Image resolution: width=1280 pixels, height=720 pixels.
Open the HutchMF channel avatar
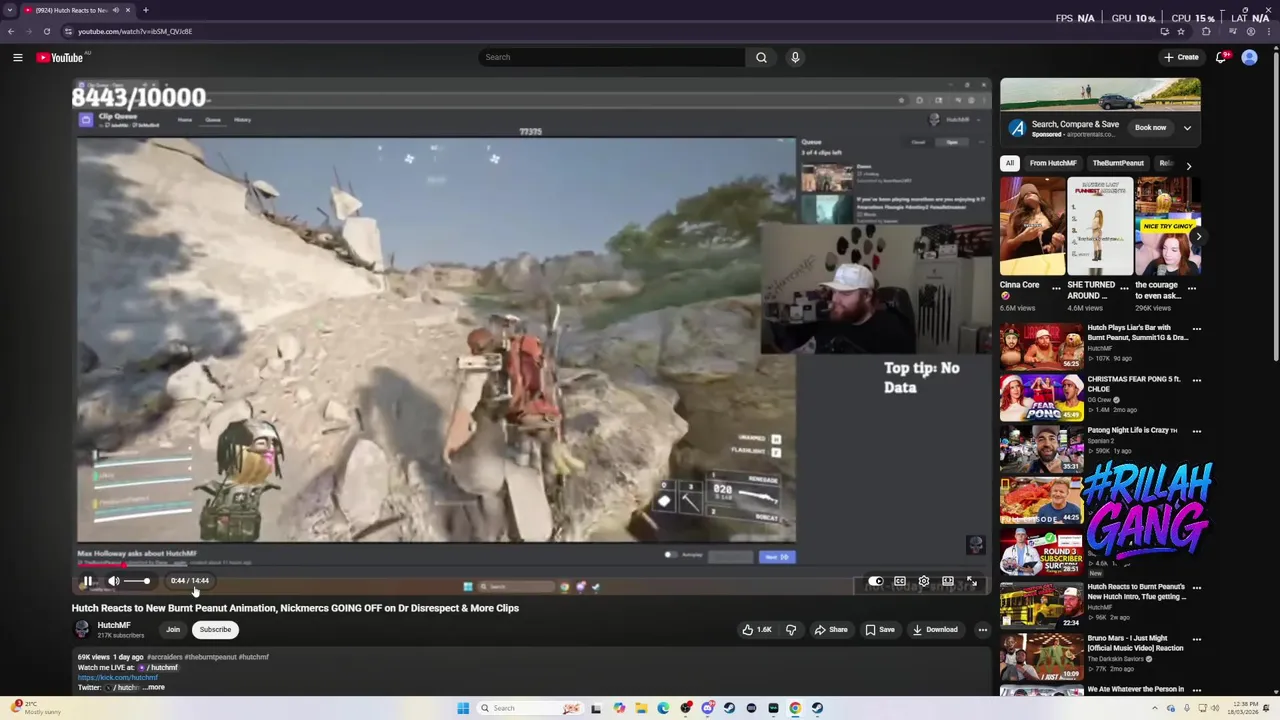82,629
